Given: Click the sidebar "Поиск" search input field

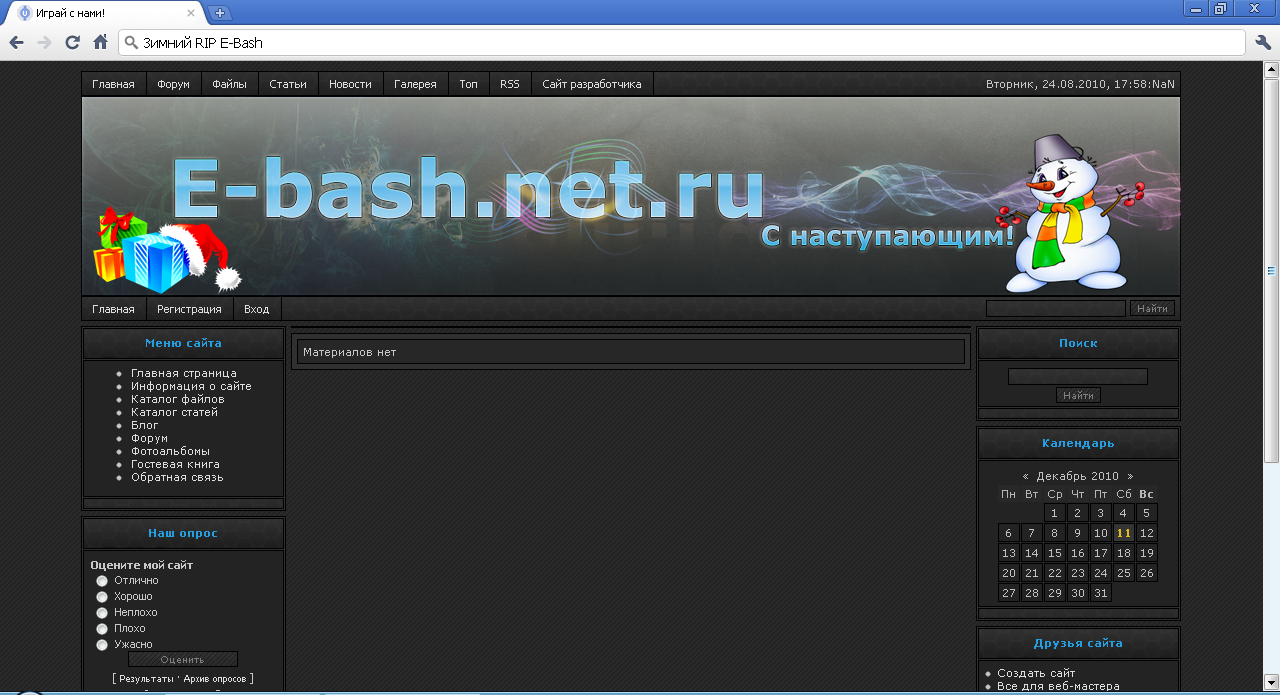Looking at the screenshot, I should click(x=1077, y=377).
